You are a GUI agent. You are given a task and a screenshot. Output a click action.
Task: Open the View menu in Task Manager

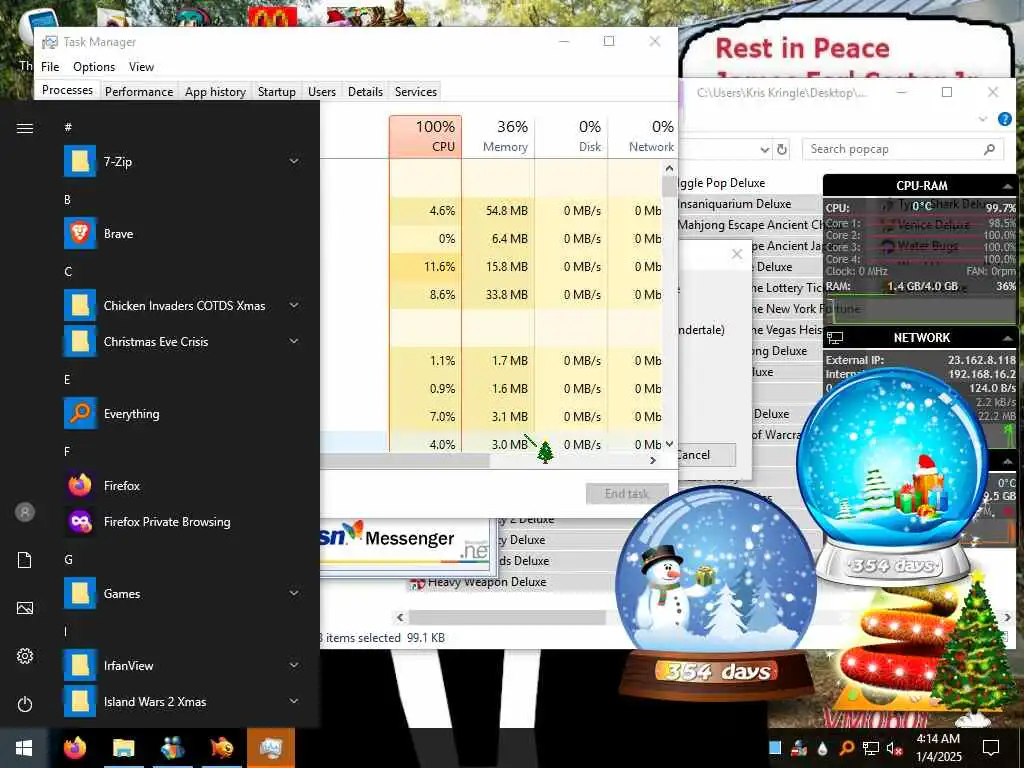141,67
